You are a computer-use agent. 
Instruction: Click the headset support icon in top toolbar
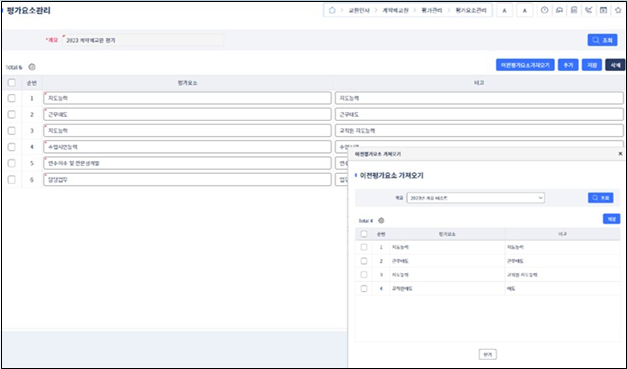pyautogui.click(x=559, y=10)
